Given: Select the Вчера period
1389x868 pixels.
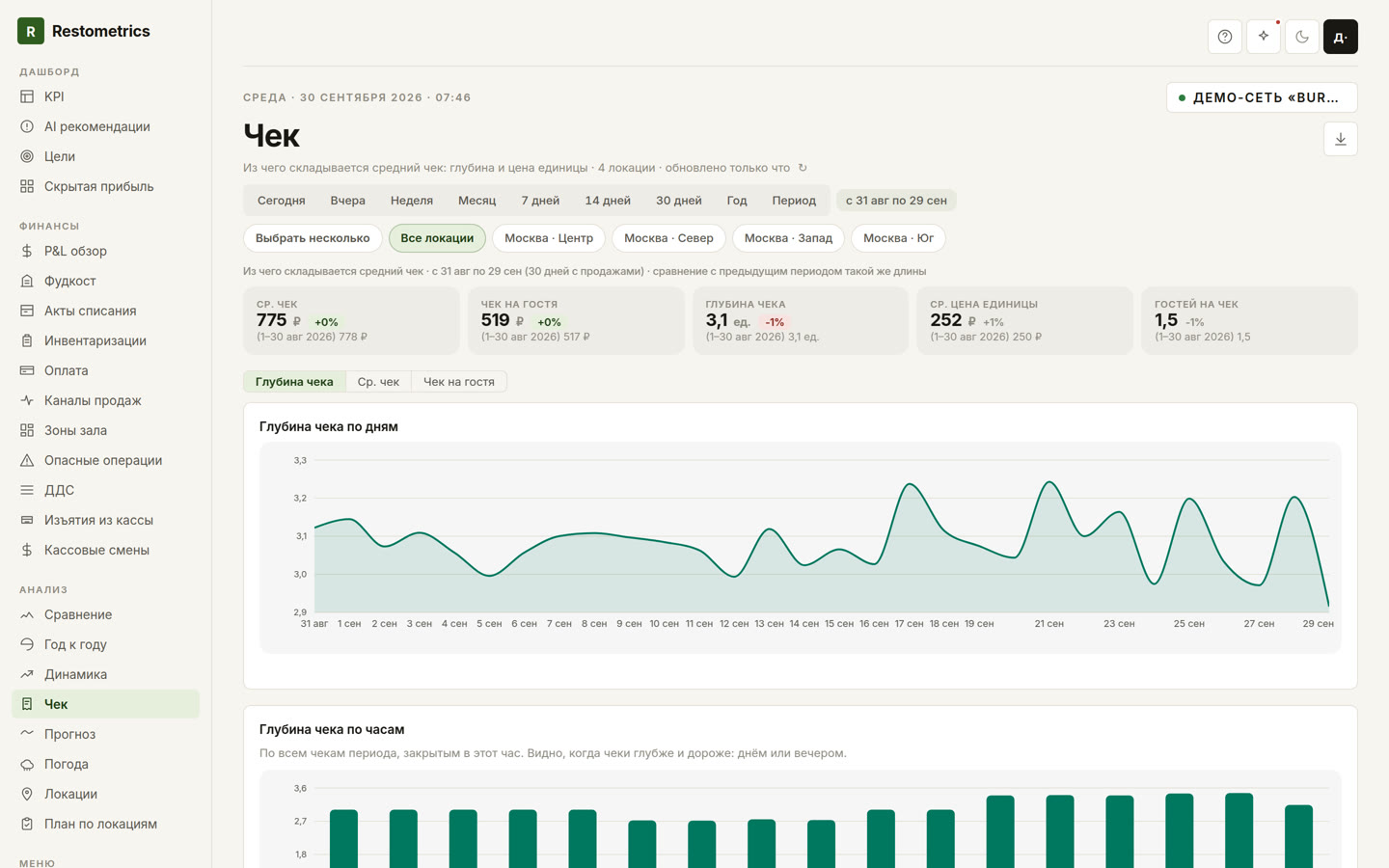Looking at the screenshot, I should [348, 201].
